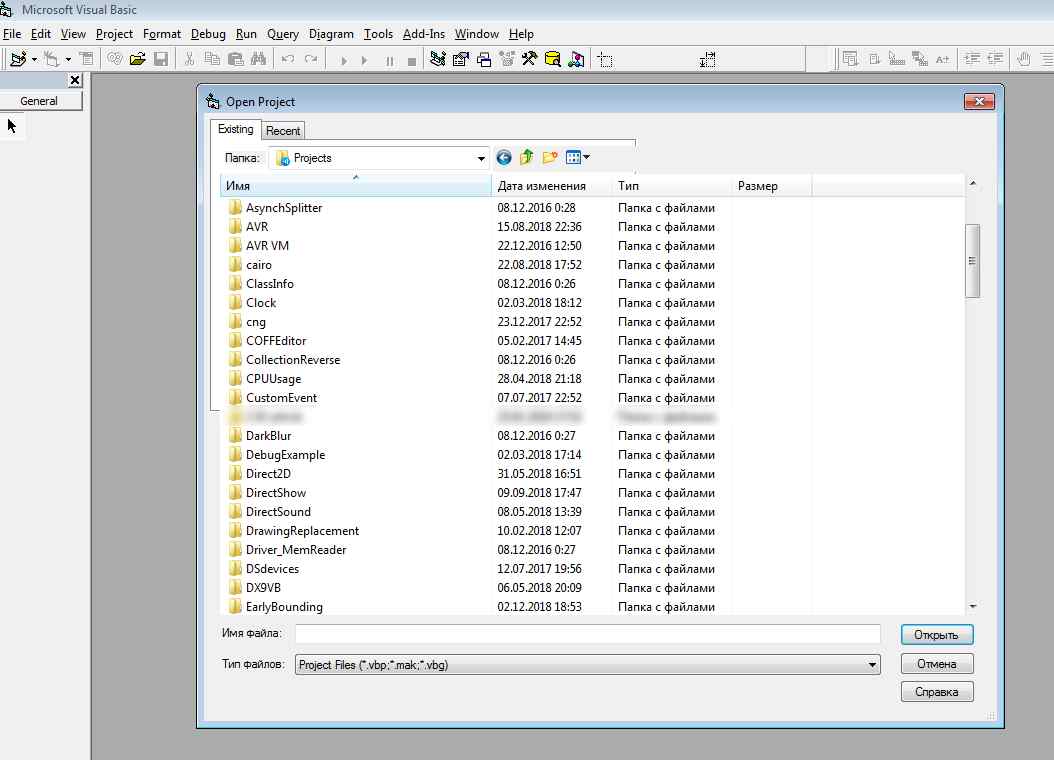
Task: Go back using the blue arrow in Open Project
Action: pyautogui.click(x=503, y=157)
